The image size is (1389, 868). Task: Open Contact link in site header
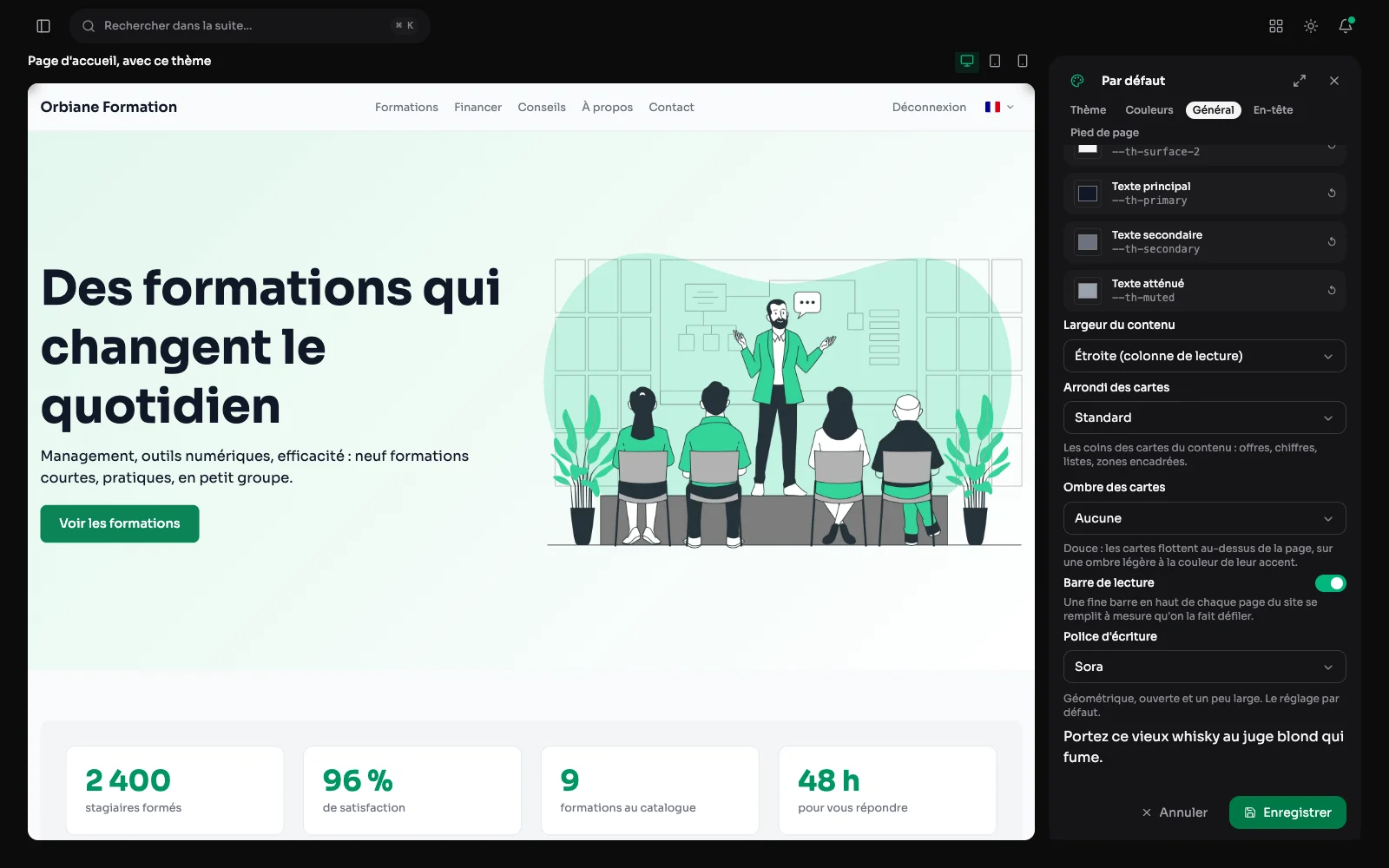point(671,107)
